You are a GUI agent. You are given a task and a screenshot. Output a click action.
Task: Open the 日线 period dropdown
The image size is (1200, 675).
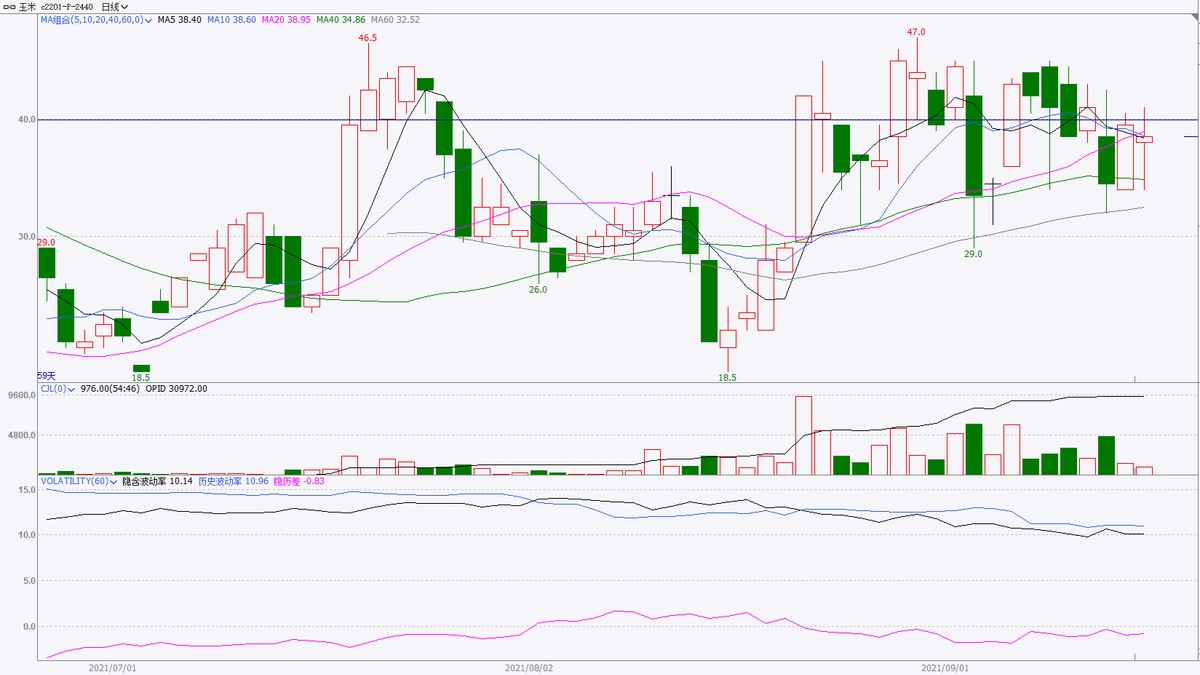pos(114,6)
